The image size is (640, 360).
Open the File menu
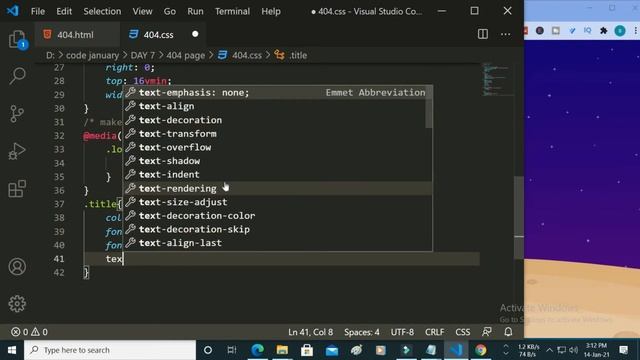[38, 11]
